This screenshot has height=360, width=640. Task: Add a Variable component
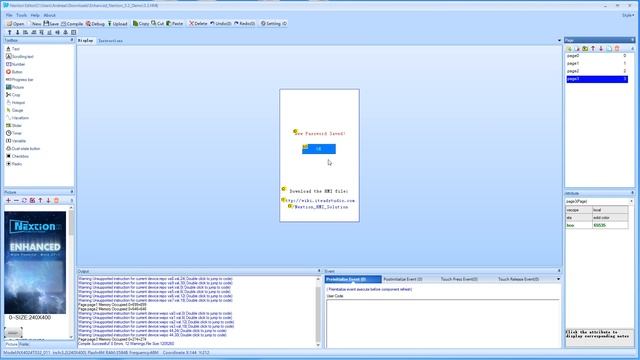(16, 141)
